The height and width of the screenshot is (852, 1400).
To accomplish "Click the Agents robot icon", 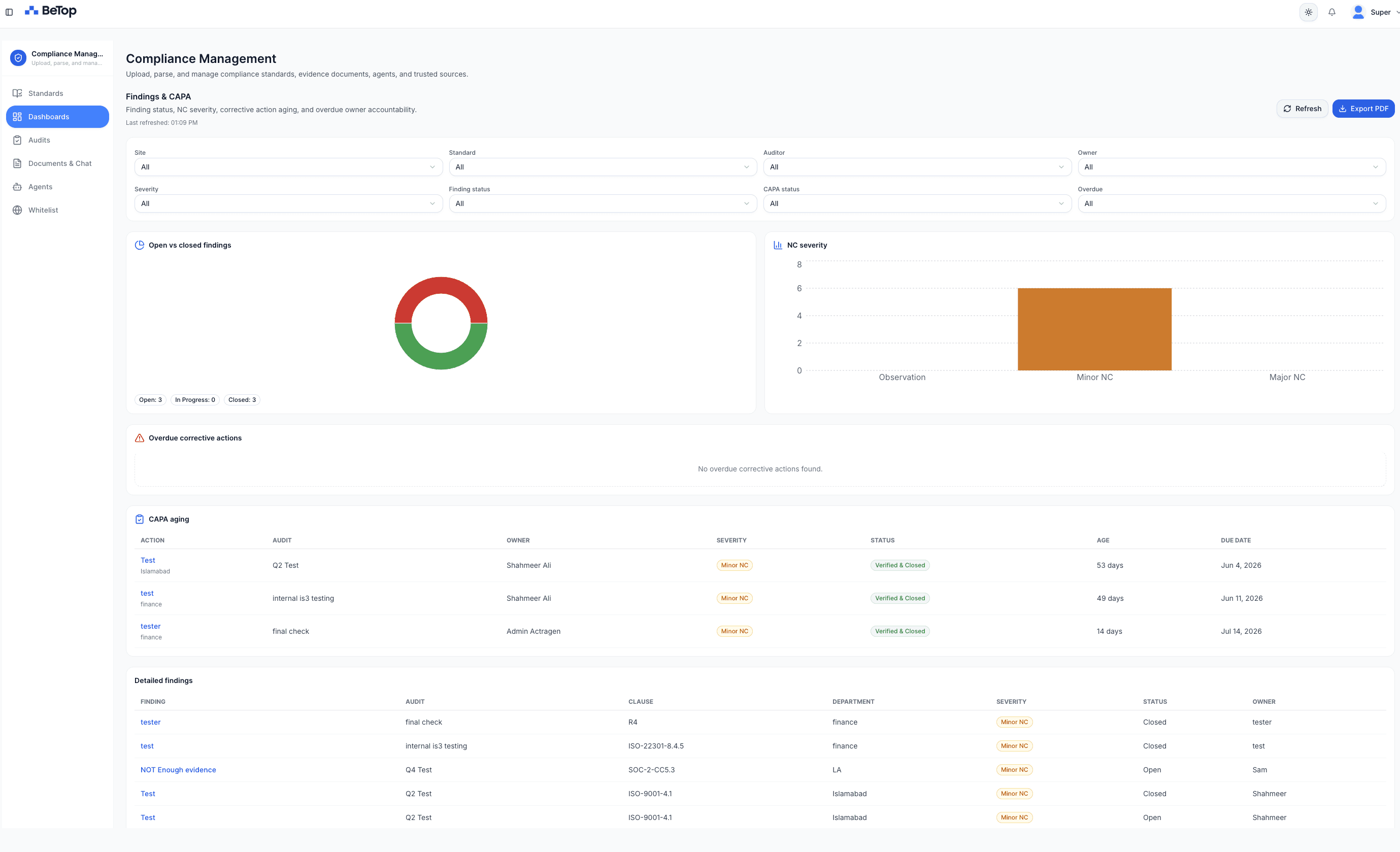I will (x=17, y=186).
